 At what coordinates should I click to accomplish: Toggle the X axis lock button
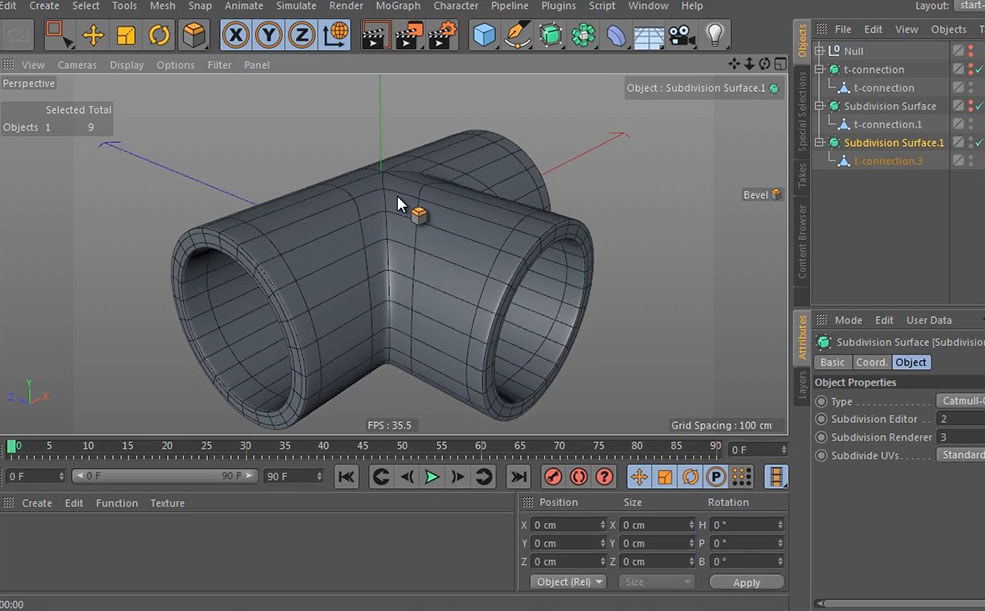pyautogui.click(x=236, y=35)
